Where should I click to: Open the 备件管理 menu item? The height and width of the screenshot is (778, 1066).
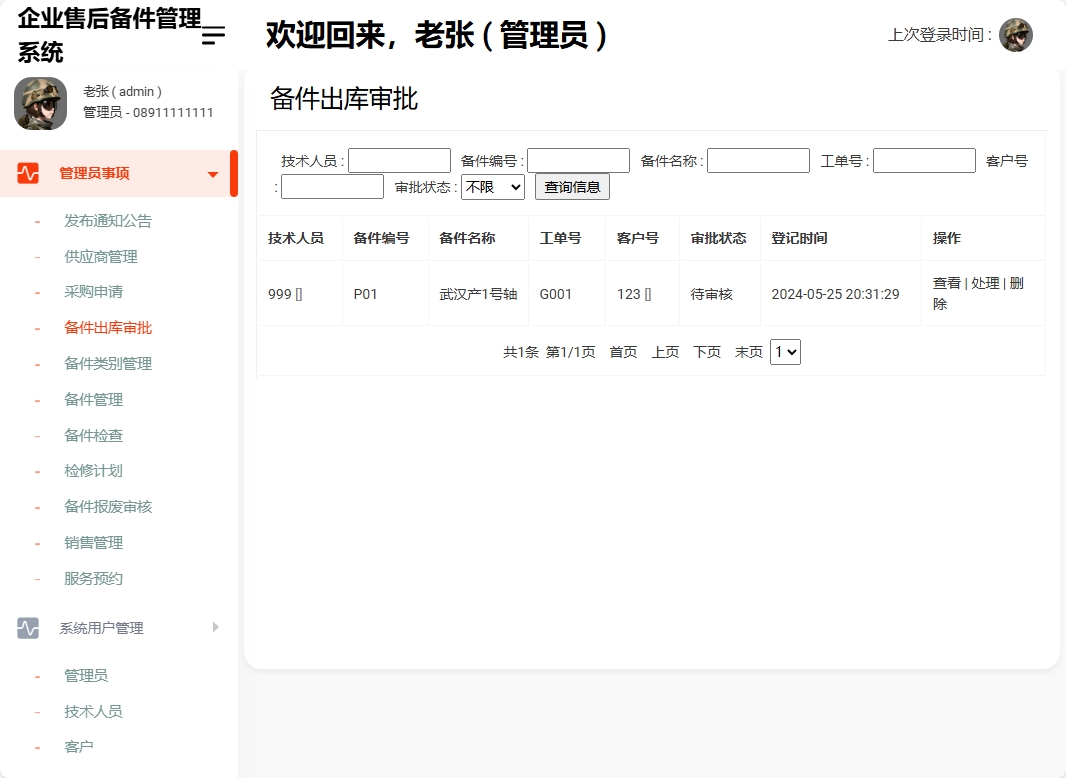(94, 399)
